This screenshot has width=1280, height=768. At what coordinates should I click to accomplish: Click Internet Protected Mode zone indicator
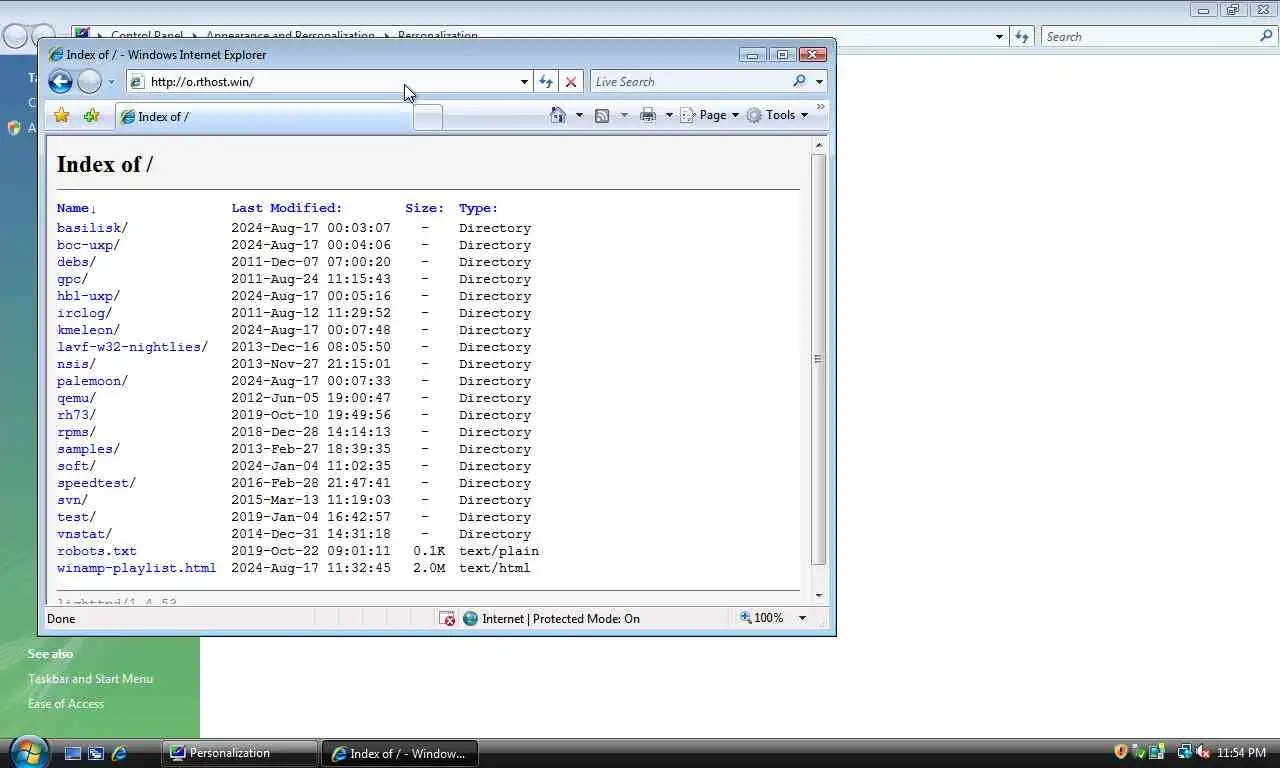pyautogui.click(x=551, y=619)
